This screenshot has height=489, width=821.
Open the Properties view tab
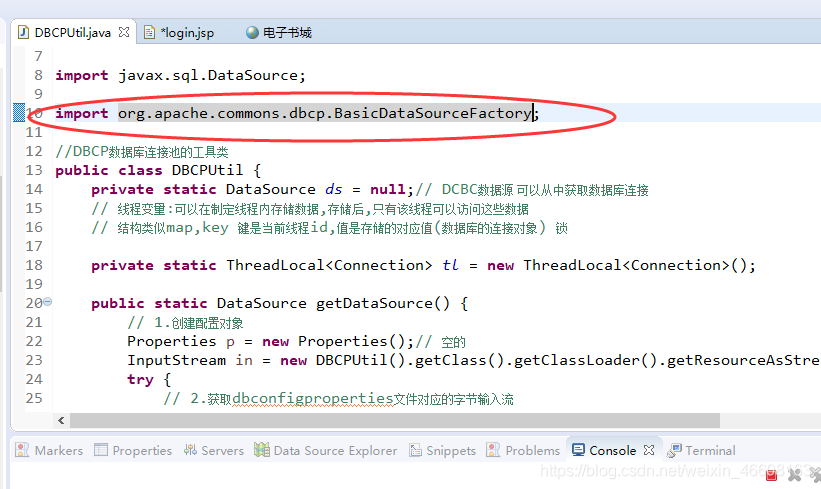click(142, 450)
